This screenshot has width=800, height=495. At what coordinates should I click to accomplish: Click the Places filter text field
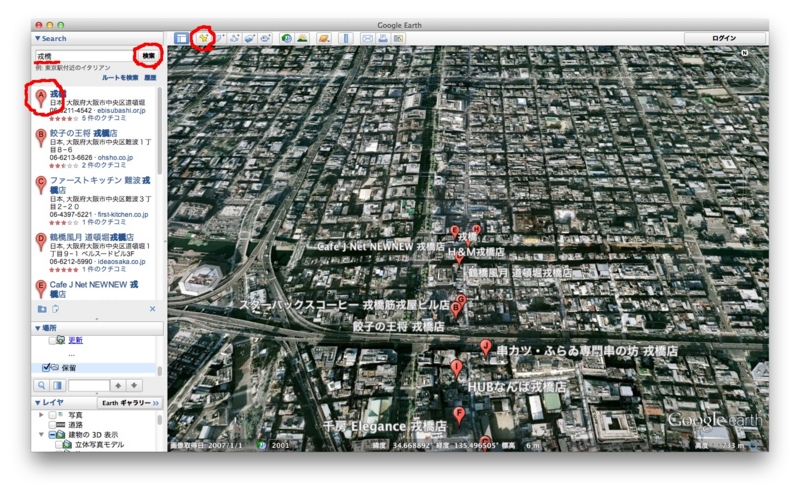pyautogui.click(x=89, y=386)
